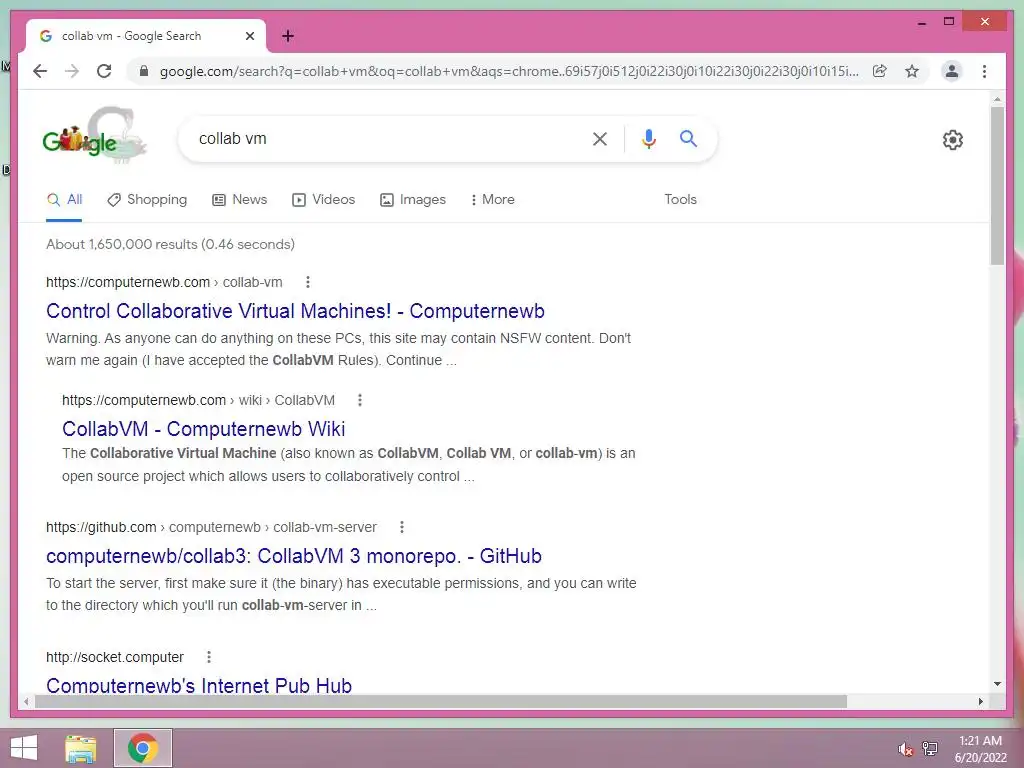Viewport: 1024px width, 768px height.
Task: Click the forward navigation arrow
Action: [72, 71]
